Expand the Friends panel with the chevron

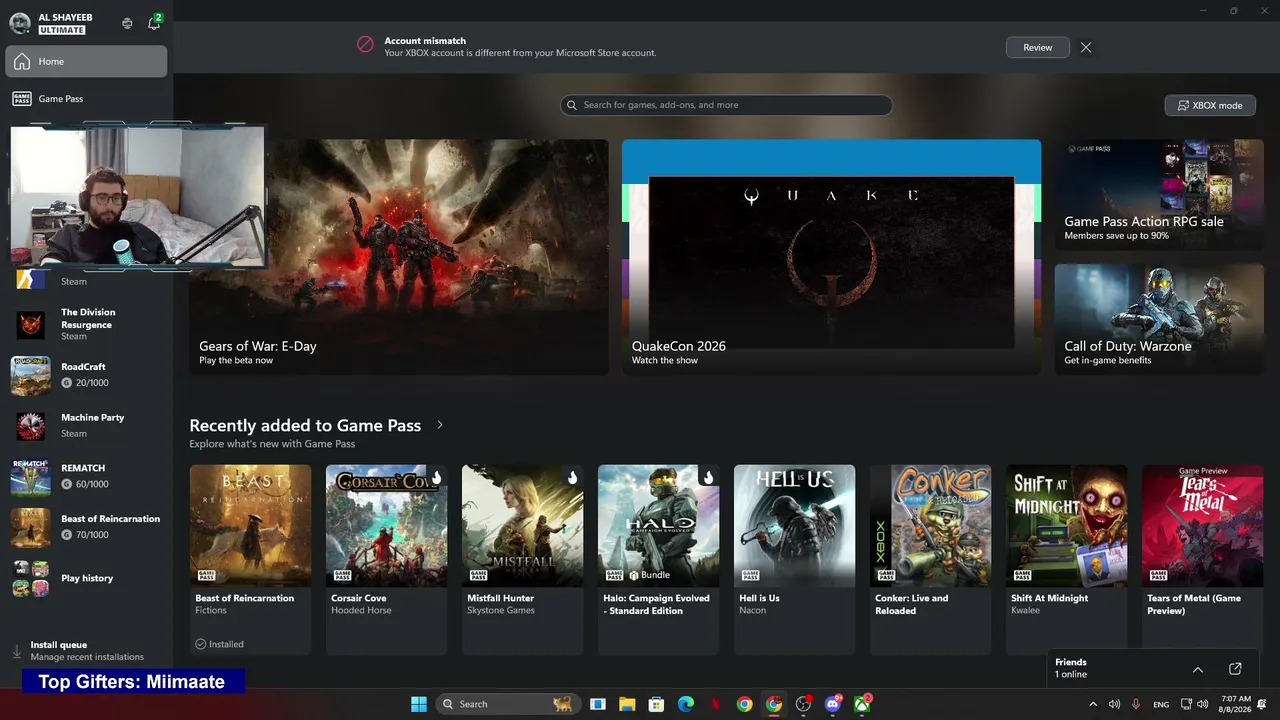point(1198,669)
